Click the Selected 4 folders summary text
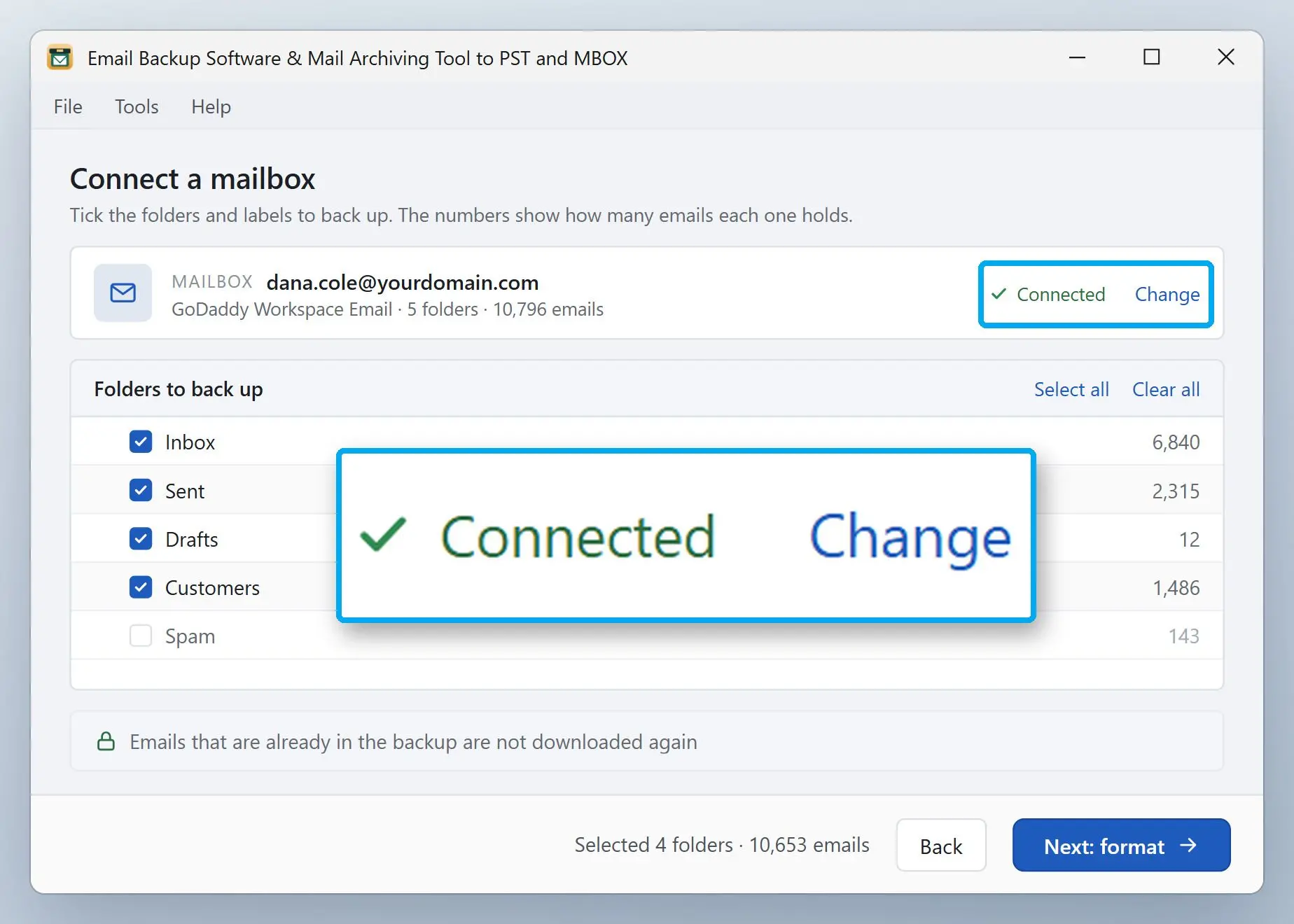Image resolution: width=1294 pixels, height=924 pixels. coord(722,845)
